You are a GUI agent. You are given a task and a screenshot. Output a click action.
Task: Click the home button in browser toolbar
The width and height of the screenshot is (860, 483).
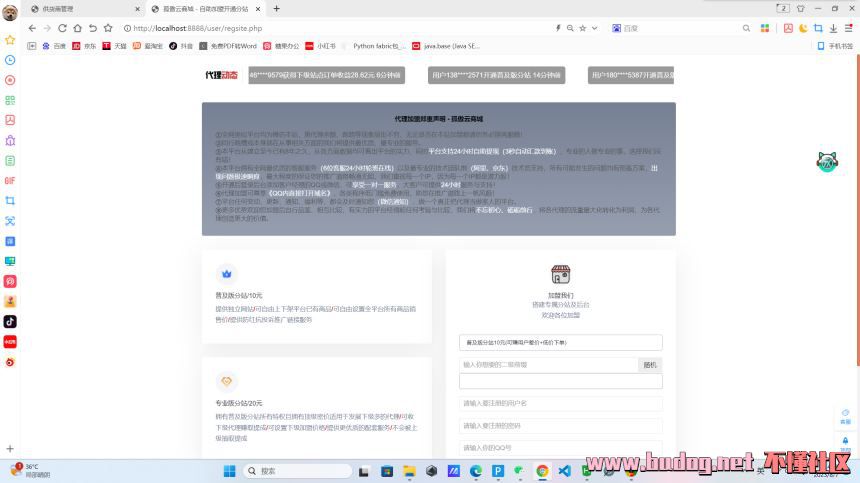coord(78,28)
